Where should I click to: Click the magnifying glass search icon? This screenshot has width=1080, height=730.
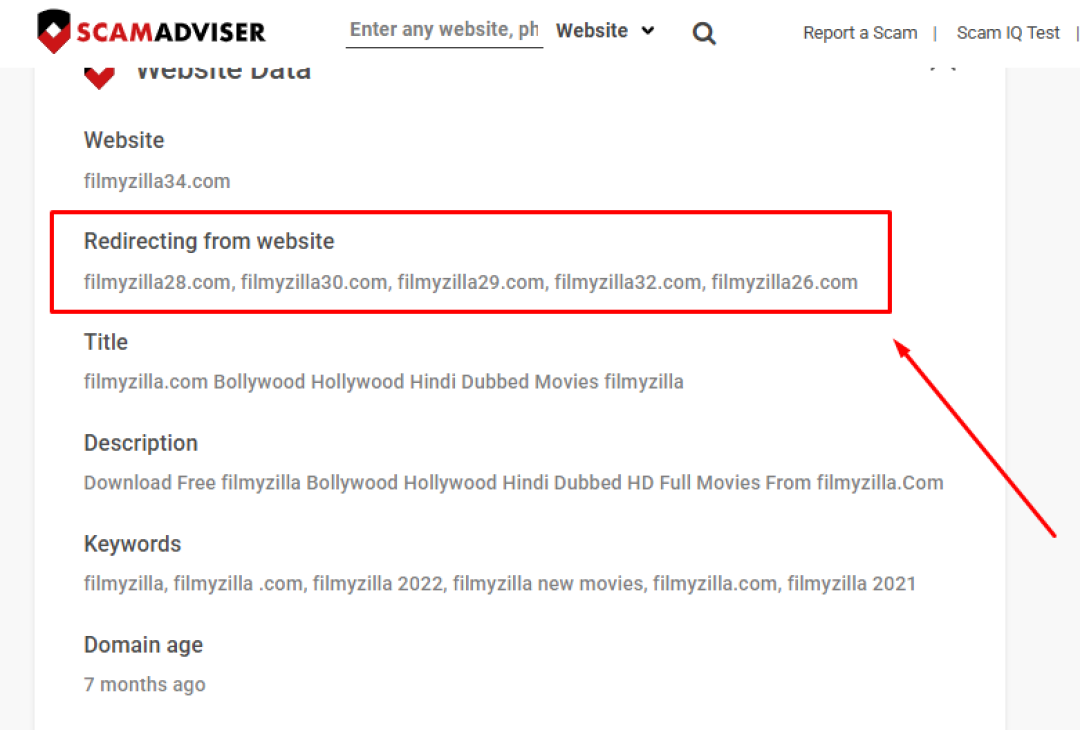point(703,32)
